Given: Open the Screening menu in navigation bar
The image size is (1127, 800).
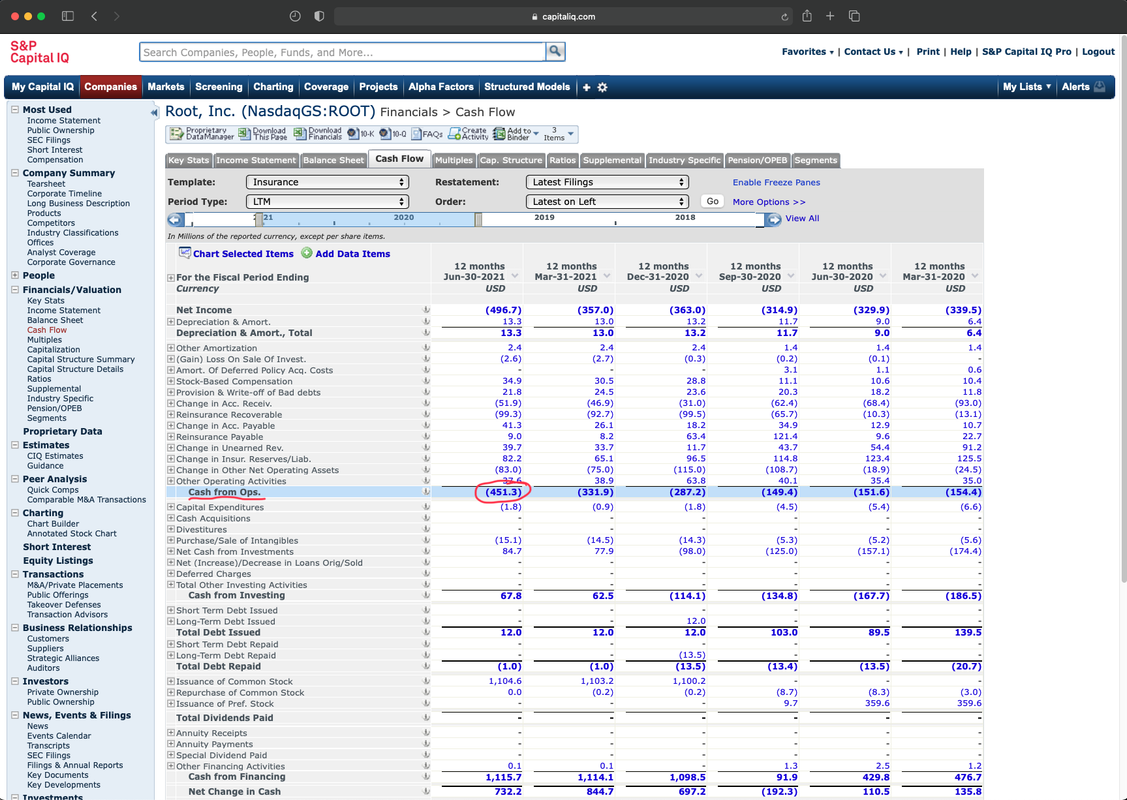Looking at the screenshot, I should coord(218,87).
